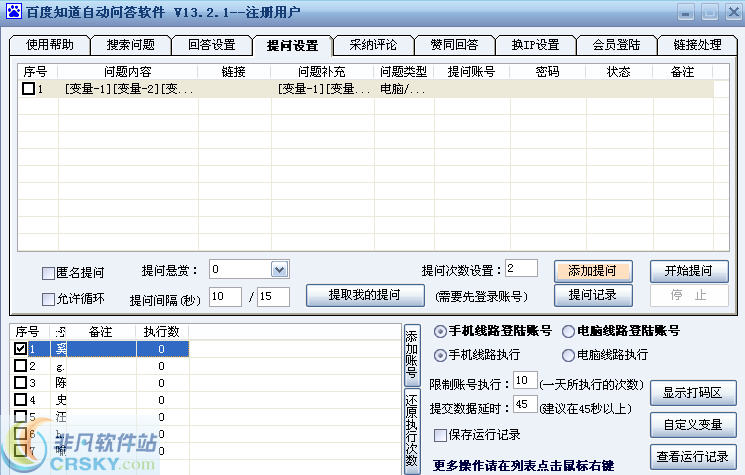This screenshot has height=475, width=745.
Task: Click the vertical 添加账号 button
Action: coord(411,355)
